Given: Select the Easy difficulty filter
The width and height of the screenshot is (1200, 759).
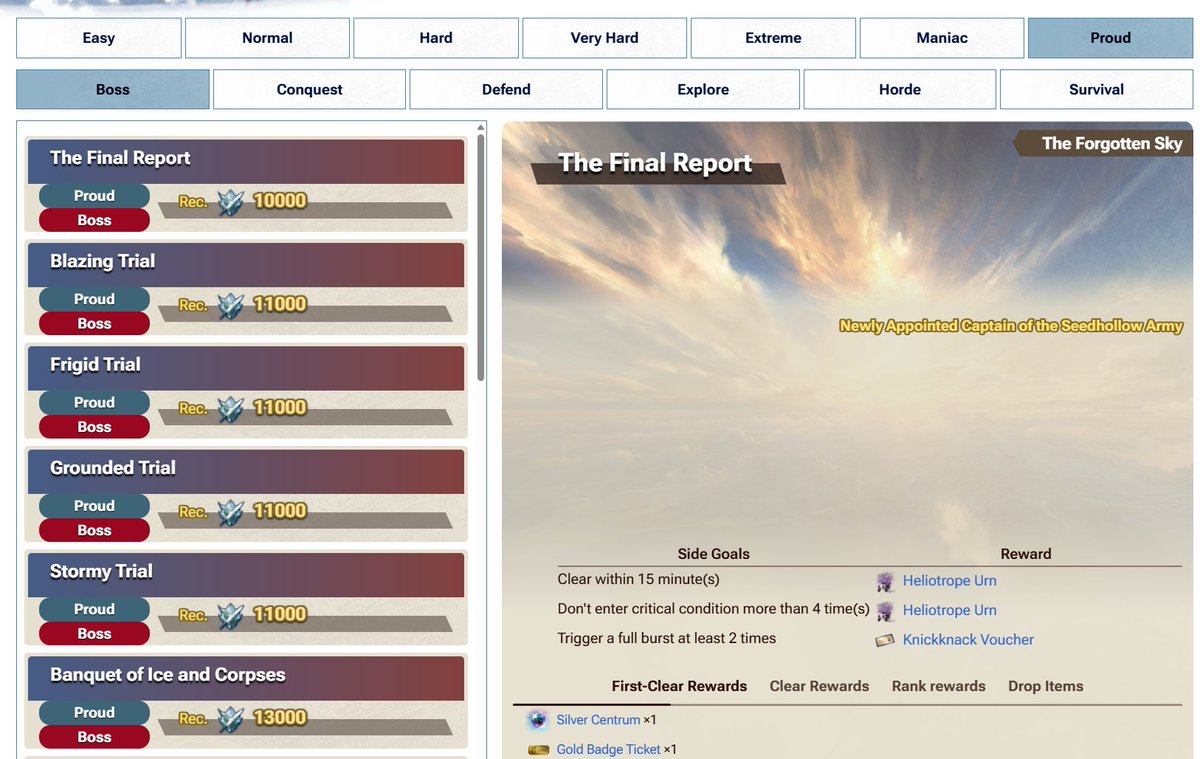Looking at the screenshot, I should [x=99, y=38].
